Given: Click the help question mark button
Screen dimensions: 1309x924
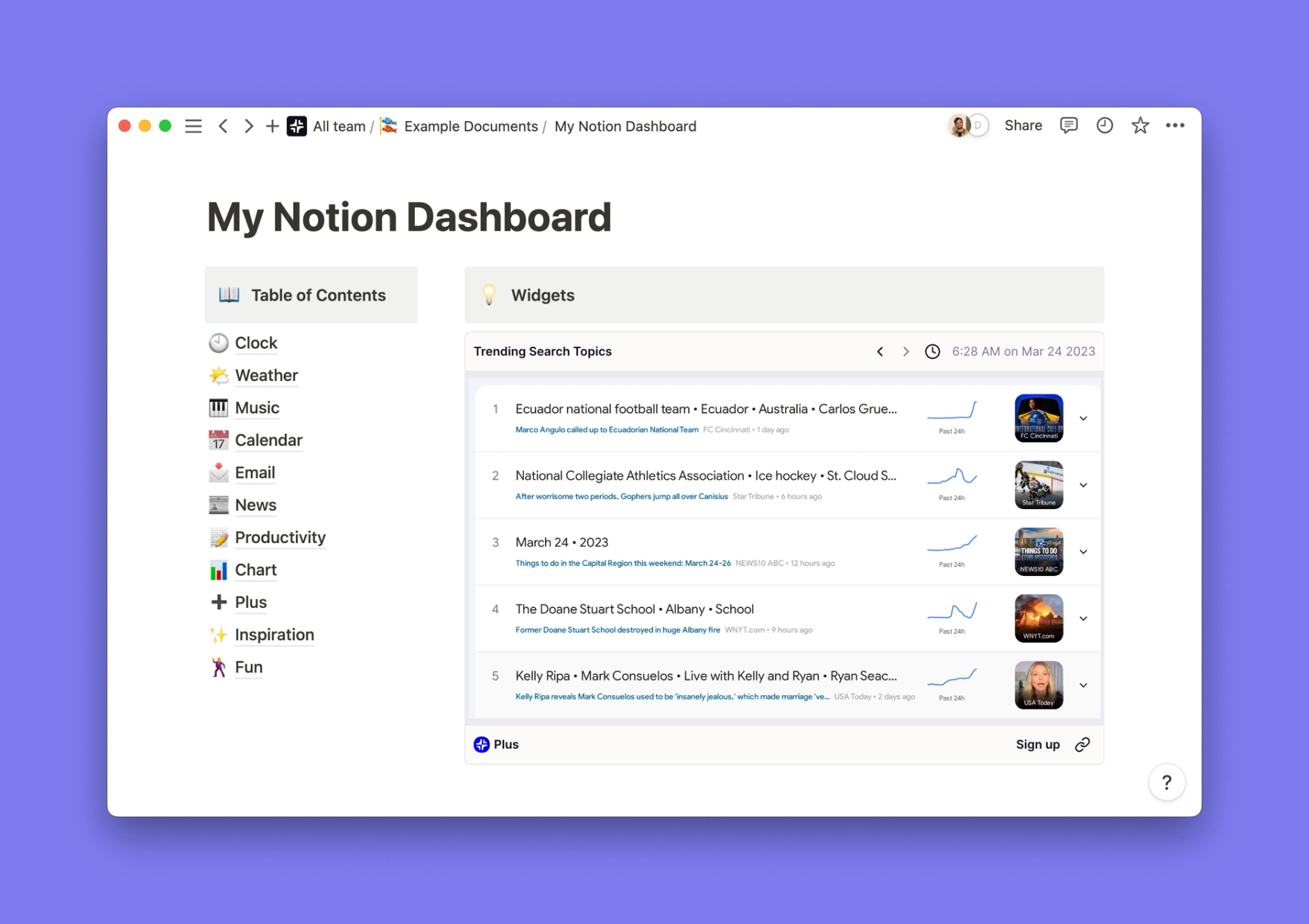Looking at the screenshot, I should pyautogui.click(x=1167, y=783).
